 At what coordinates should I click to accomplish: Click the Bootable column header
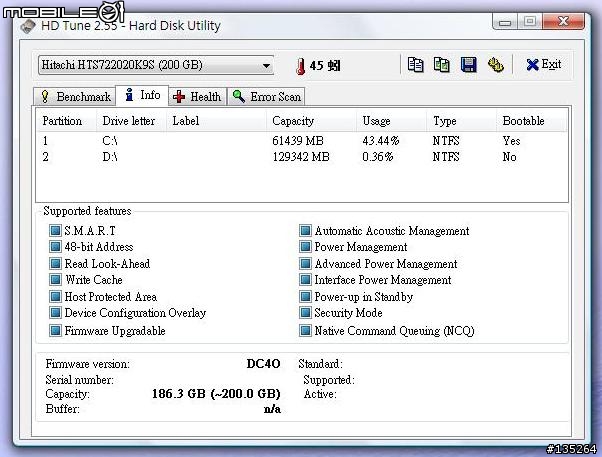pyautogui.click(x=531, y=121)
